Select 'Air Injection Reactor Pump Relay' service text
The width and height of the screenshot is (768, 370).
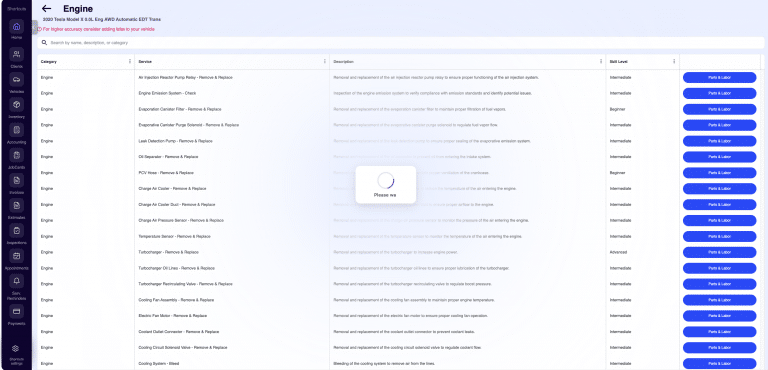click(x=186, y=77)
